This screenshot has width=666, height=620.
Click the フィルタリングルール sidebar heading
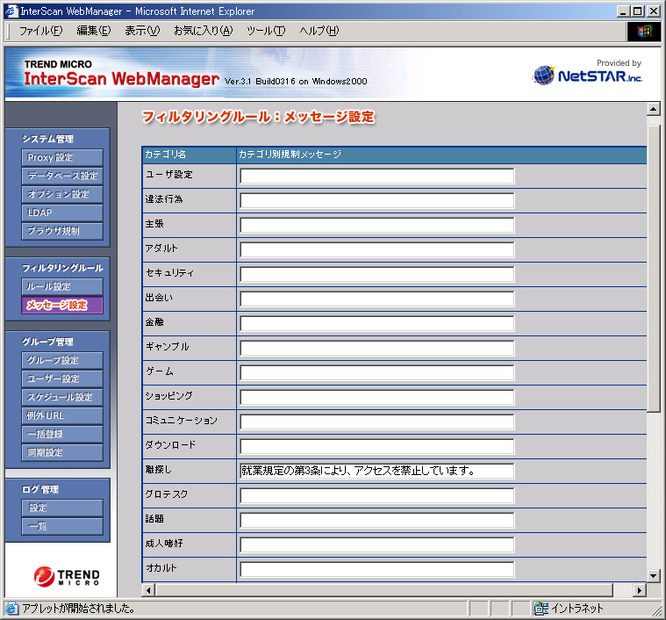pyautogui.click(x=62, y=268)
